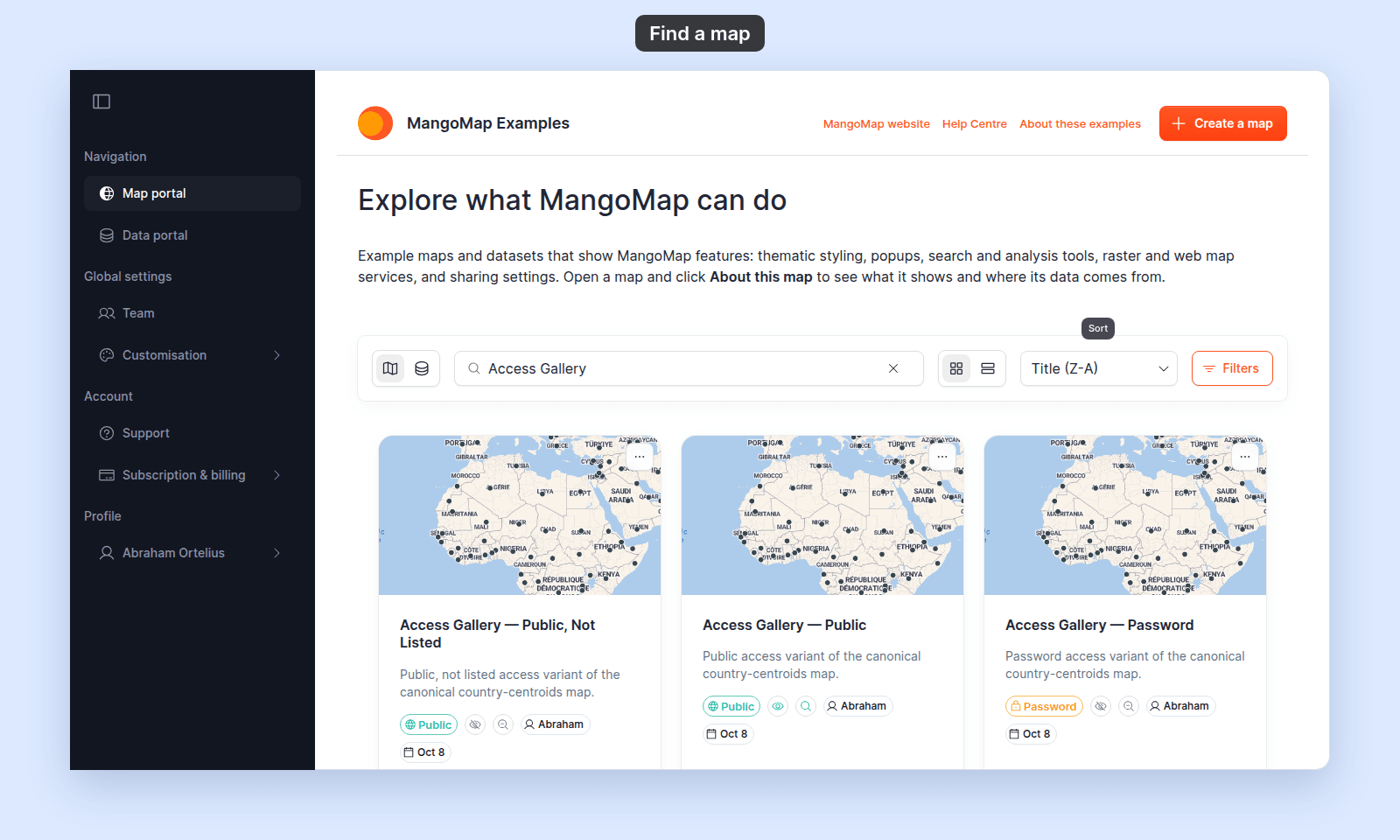Open more options on Access Gallery — Public card
Image resolution: width=1400 pixels, height=840 pixels.
click(942, 457)
